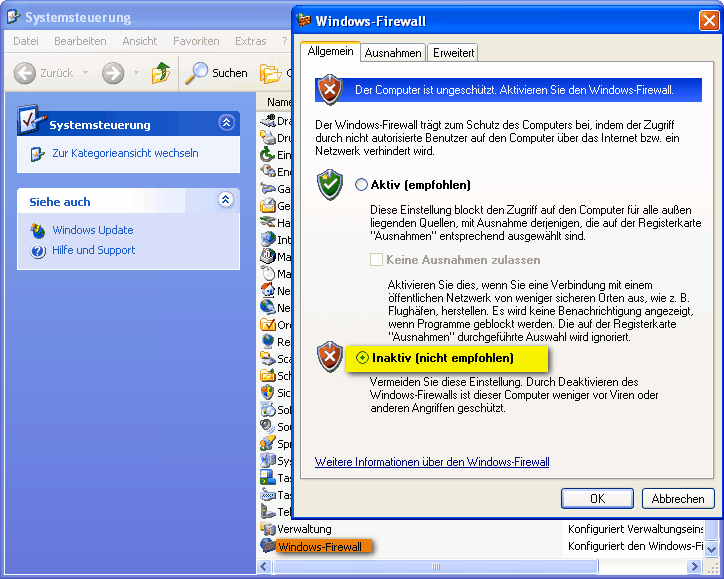Viewport: 724px width, 579px height.
Task: Open the house network wizard (Ne...) icon
Action: click(x=275, y=290)
